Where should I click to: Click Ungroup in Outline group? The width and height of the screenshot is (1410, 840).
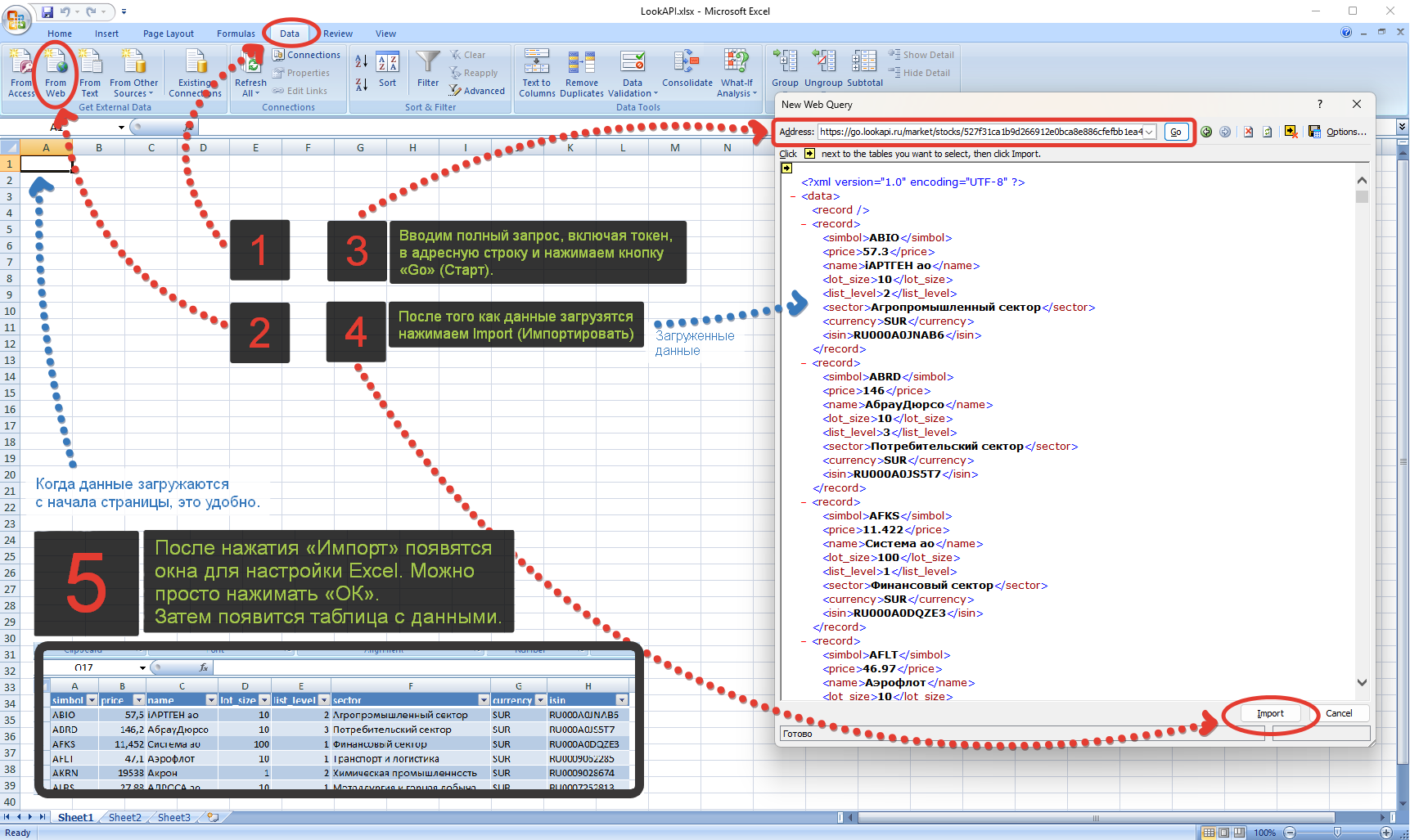pyautogui.click(x=823, y=70)
